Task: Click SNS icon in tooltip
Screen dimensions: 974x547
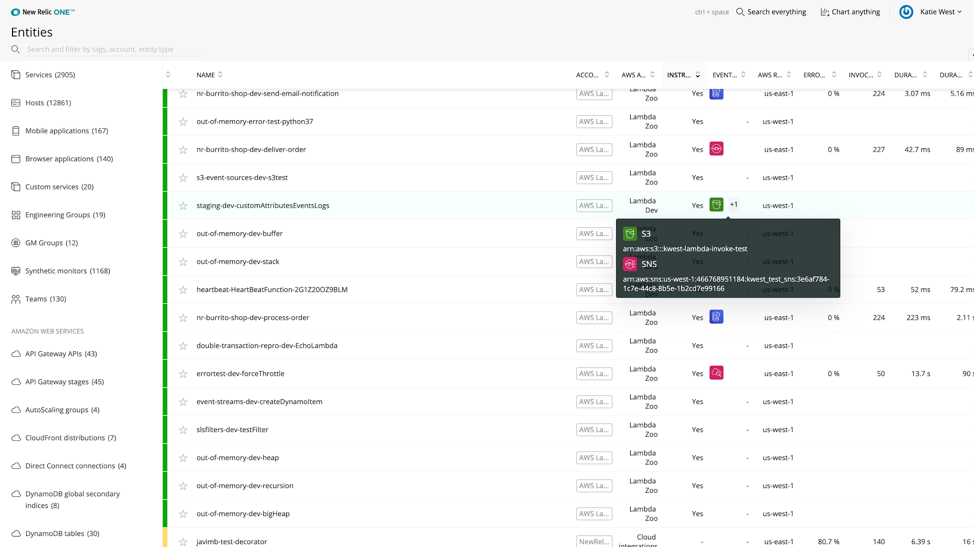Action: 630,264
